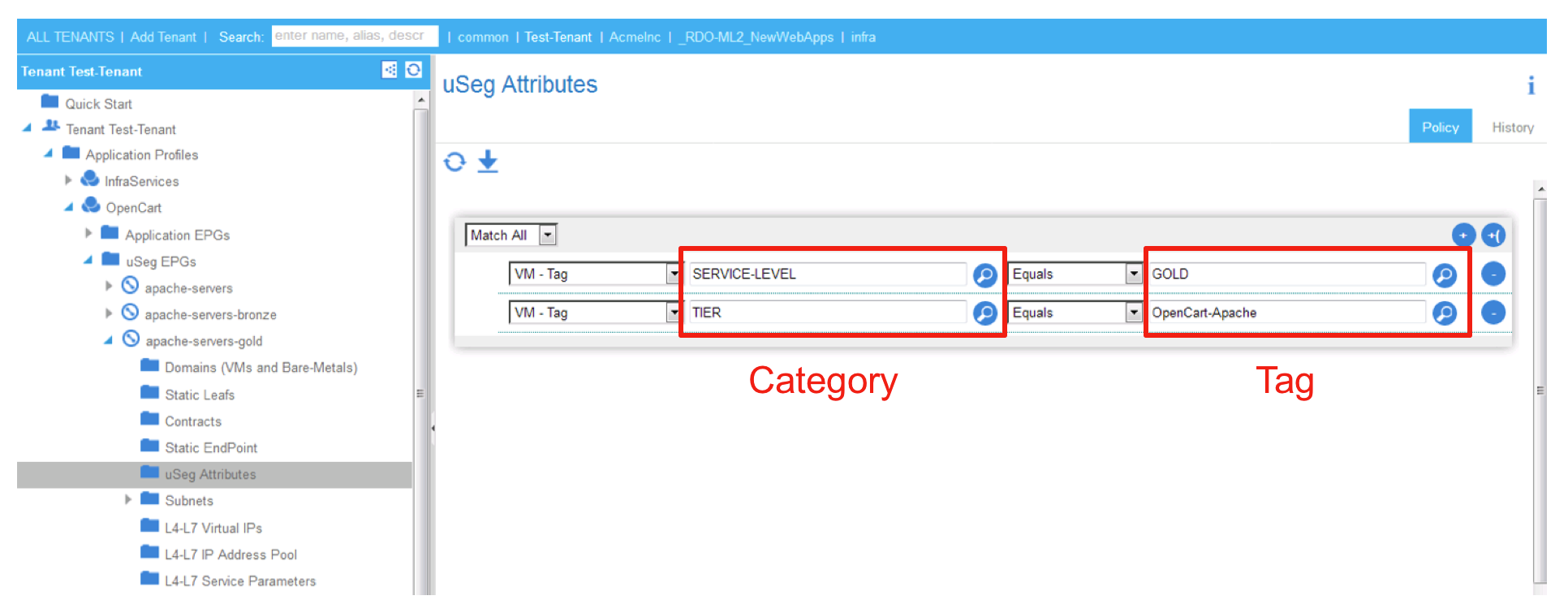Click search icon beside SERVICE-LEVEL field
The height and width of the screenshot is (613, 1568).
click(x=984, y=275)
